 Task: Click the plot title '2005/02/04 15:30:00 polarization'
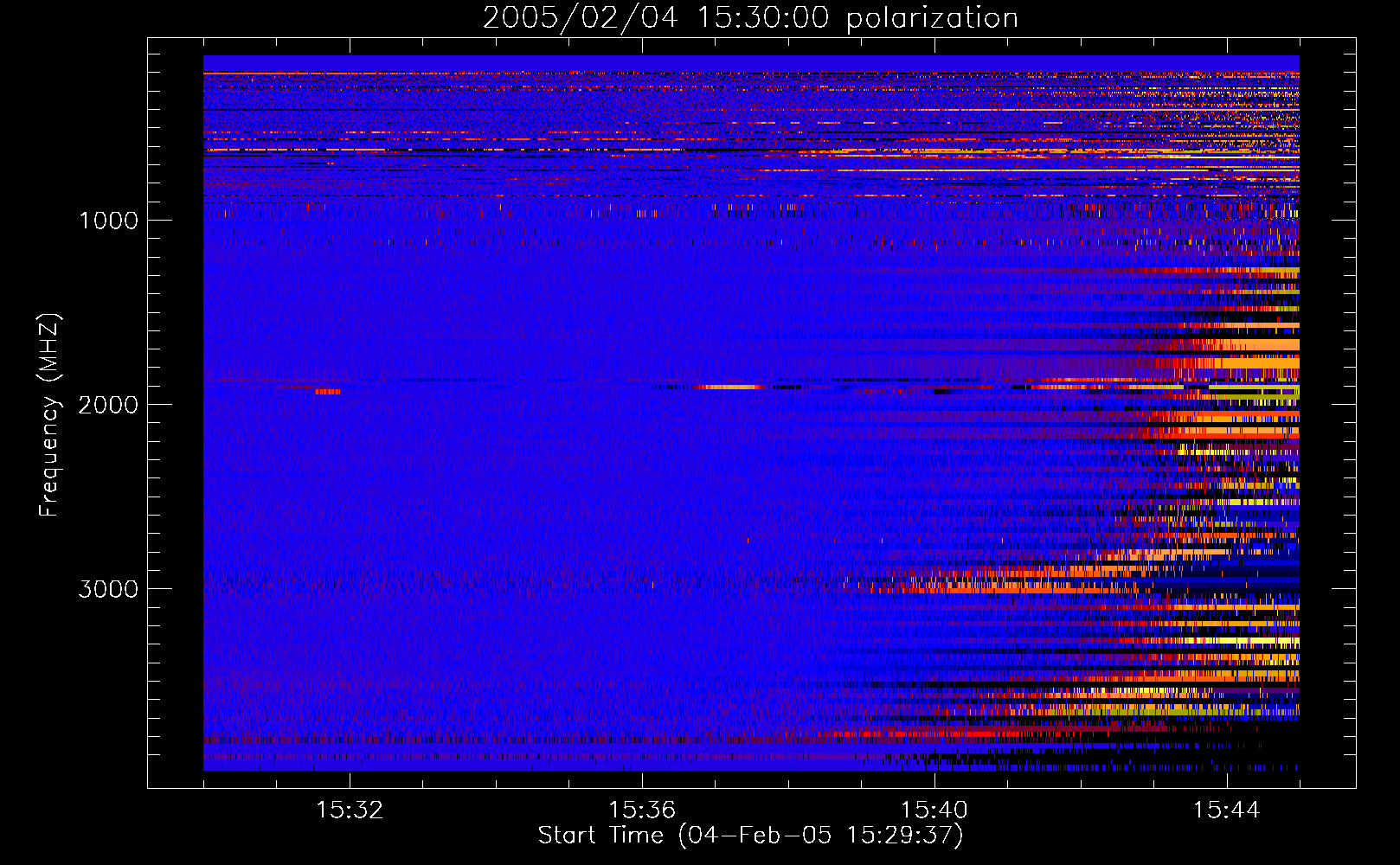tap(750, 18)
